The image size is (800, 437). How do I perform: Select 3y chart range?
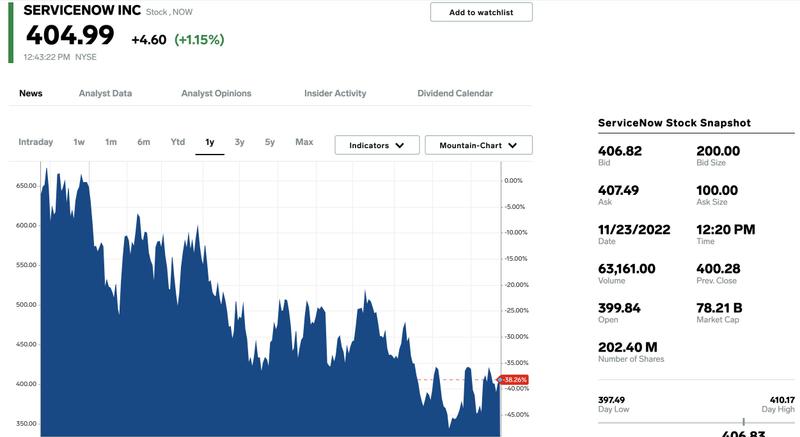[x=239, y=142]
